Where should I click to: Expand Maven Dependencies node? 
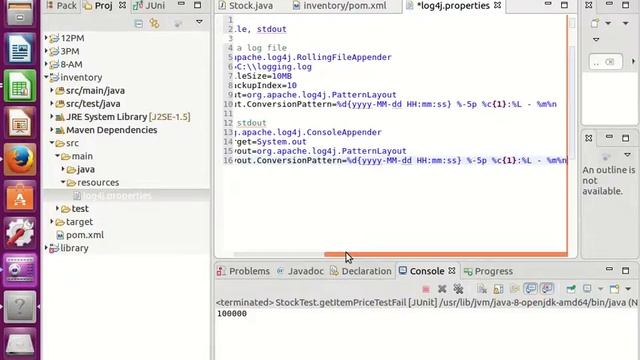point(52,129)
